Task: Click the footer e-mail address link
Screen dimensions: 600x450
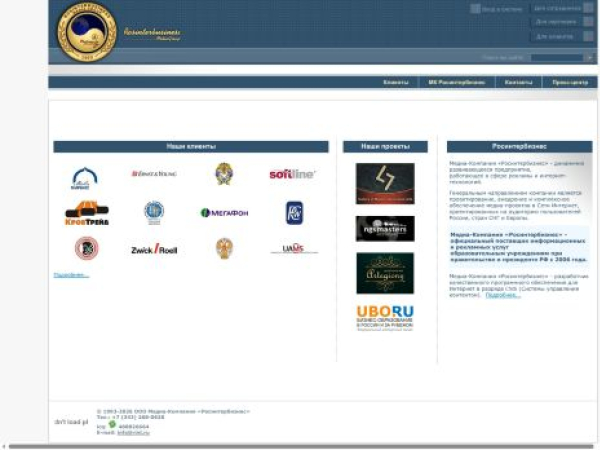Action: click(133, 433)
